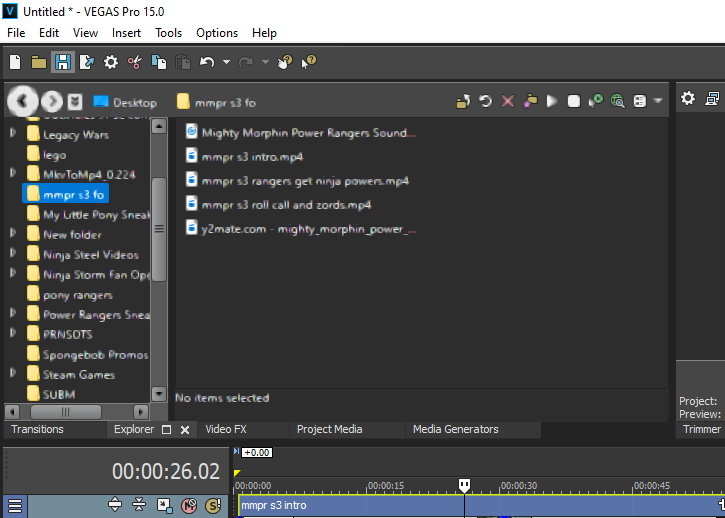This screenshot has width=725, height=518.
Task: Expand the Steam Games folder
Action: (x=13, y=373)
